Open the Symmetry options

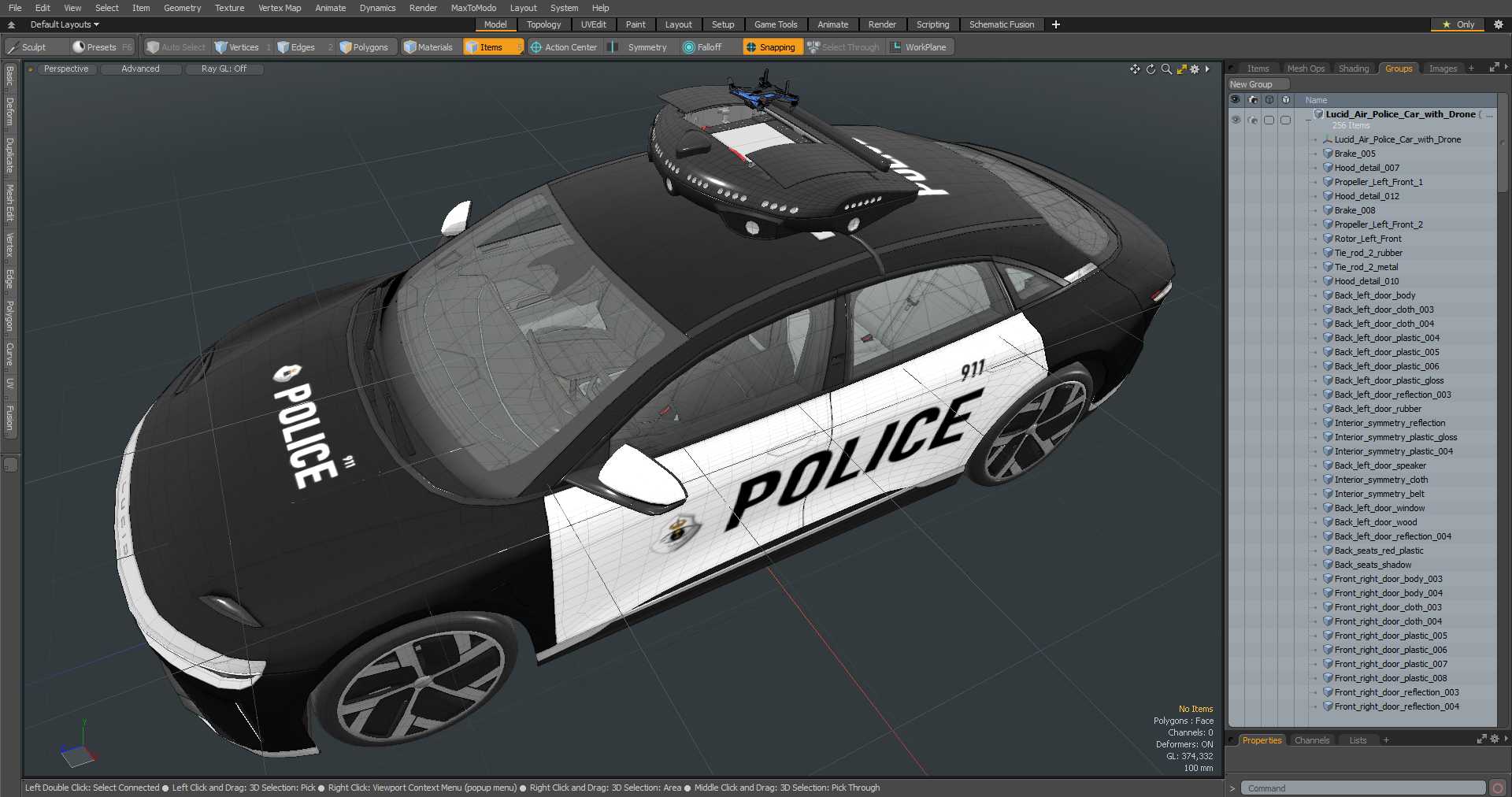pos(640,47)
